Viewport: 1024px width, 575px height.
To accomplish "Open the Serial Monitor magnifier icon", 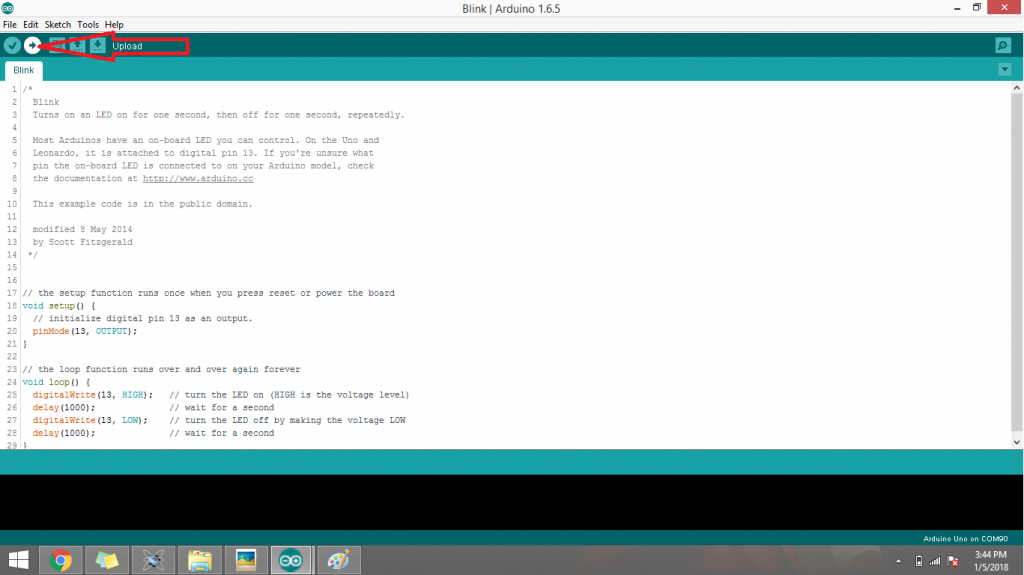I will (1002, 46).
